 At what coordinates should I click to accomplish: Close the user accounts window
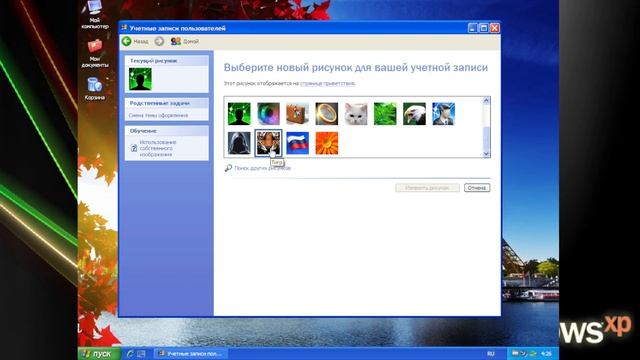click(x=495, y=28)
